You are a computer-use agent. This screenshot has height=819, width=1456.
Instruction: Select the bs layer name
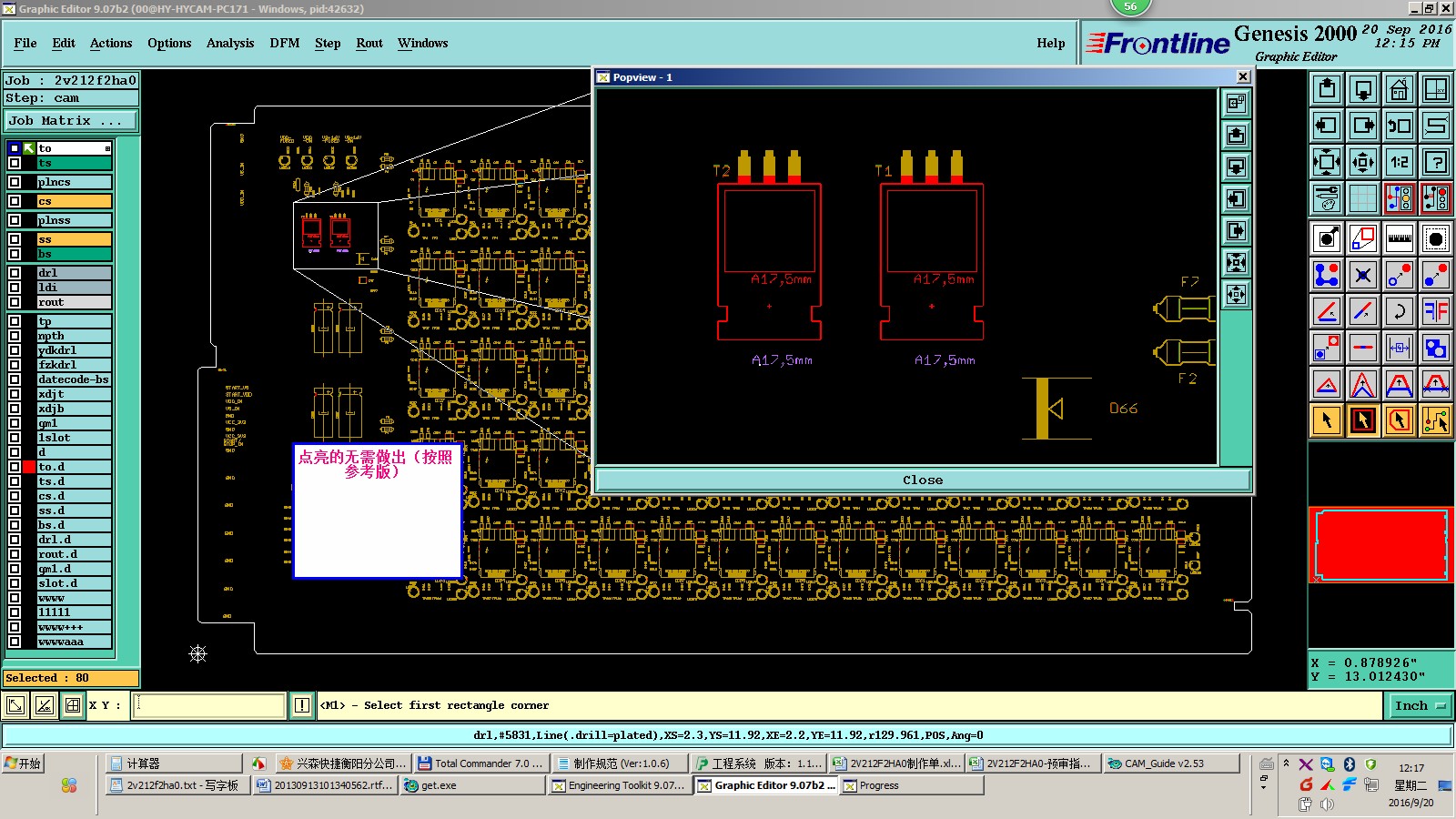tap(75, 254)
